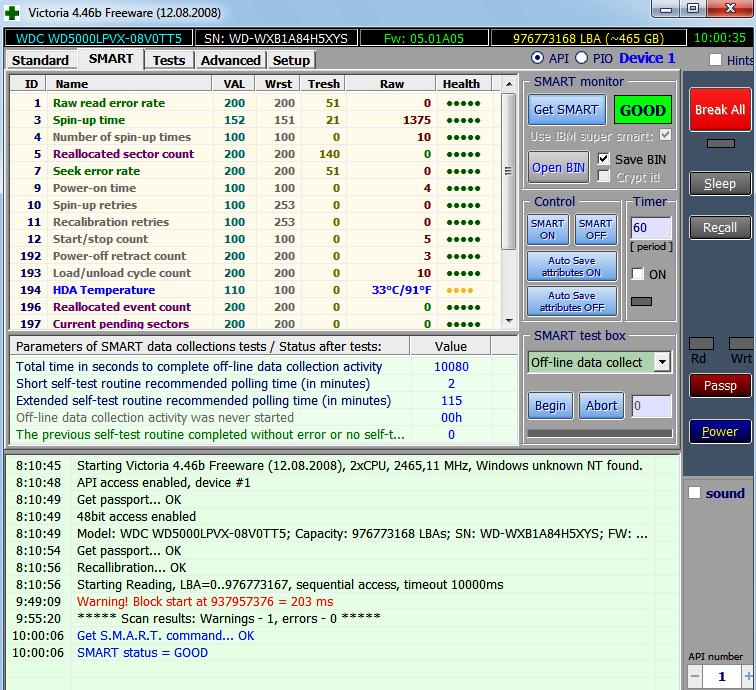Click the ID column header
Image resolution: width=756 pixels, height=690 pixels.
click(x=31, y=84)
